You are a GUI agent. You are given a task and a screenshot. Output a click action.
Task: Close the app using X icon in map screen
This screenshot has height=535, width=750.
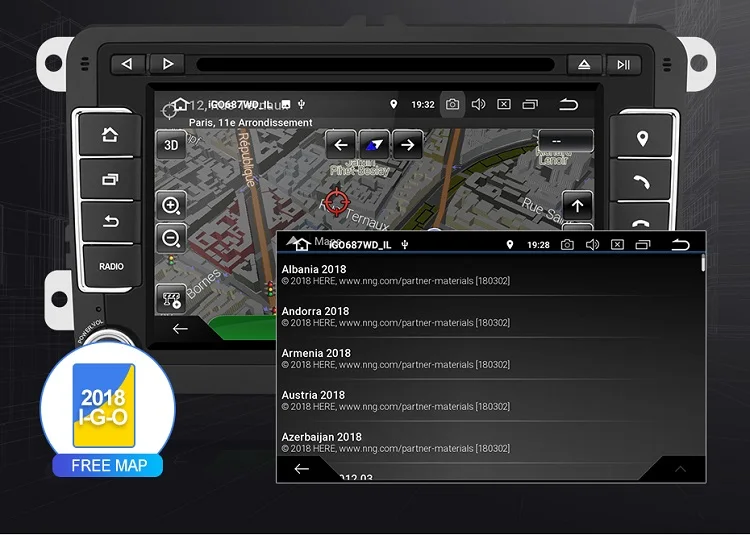click(x=504, y=104)
